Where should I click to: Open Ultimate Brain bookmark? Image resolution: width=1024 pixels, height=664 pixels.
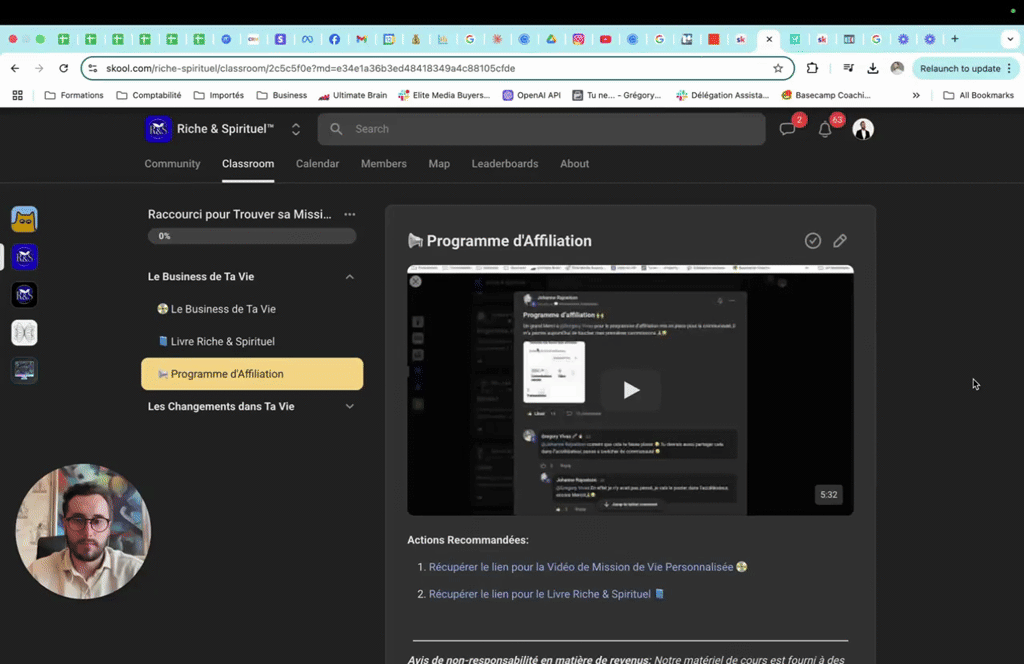(x=353, y=95)
